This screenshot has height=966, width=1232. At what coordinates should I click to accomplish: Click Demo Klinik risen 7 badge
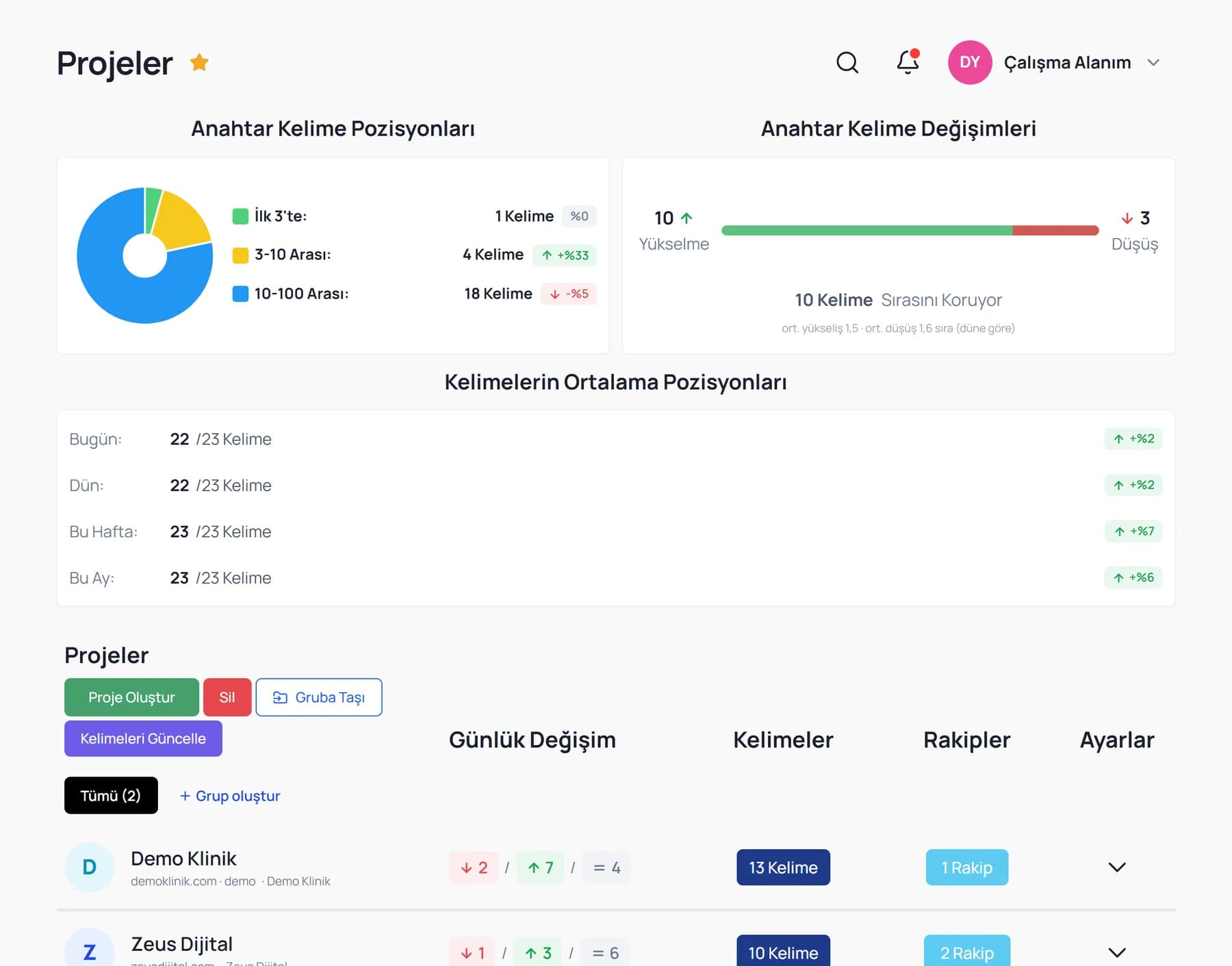(x=540, y=867)
